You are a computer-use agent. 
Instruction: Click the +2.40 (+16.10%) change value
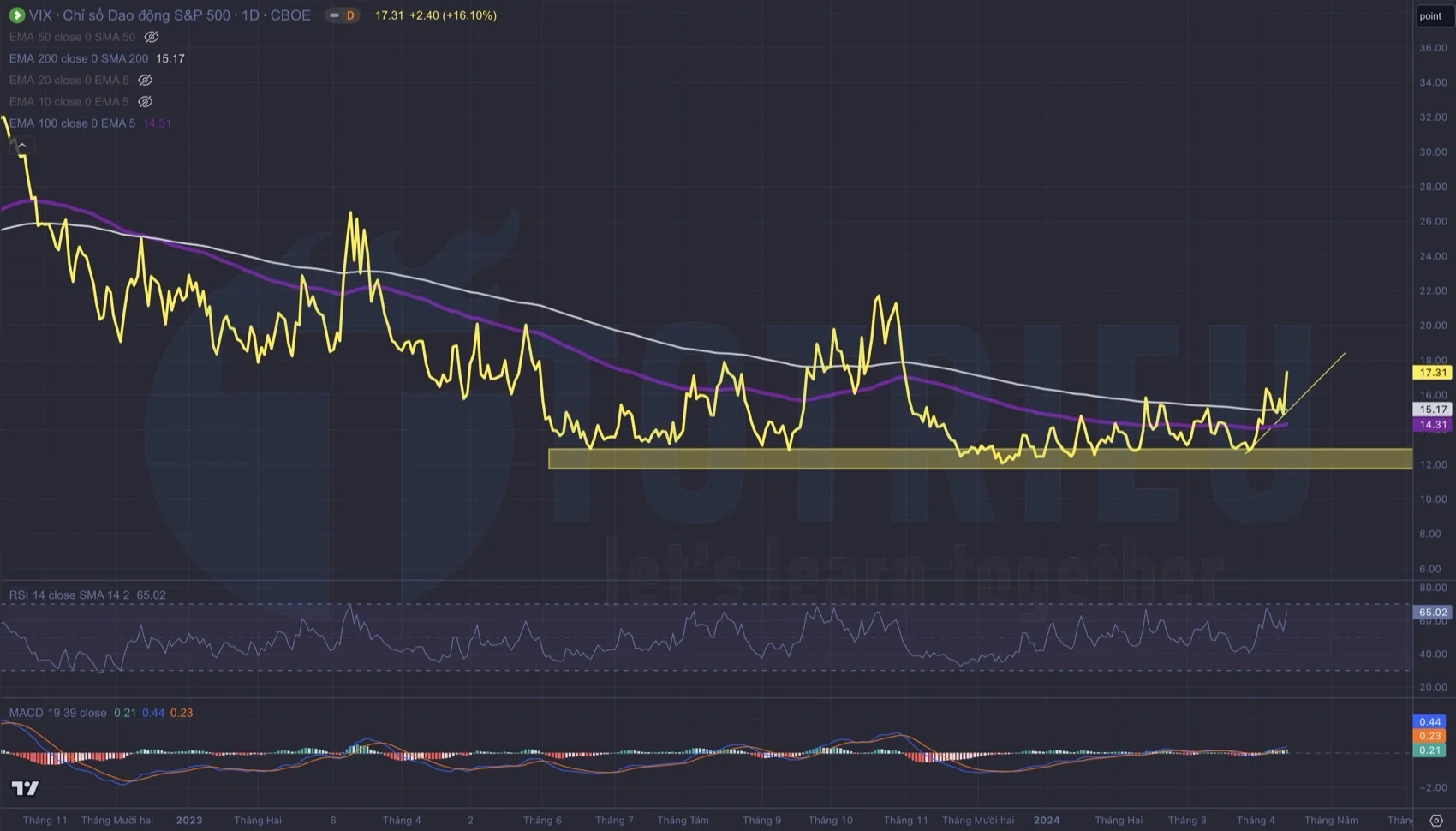pyautogui.click(x=453, y=15)
